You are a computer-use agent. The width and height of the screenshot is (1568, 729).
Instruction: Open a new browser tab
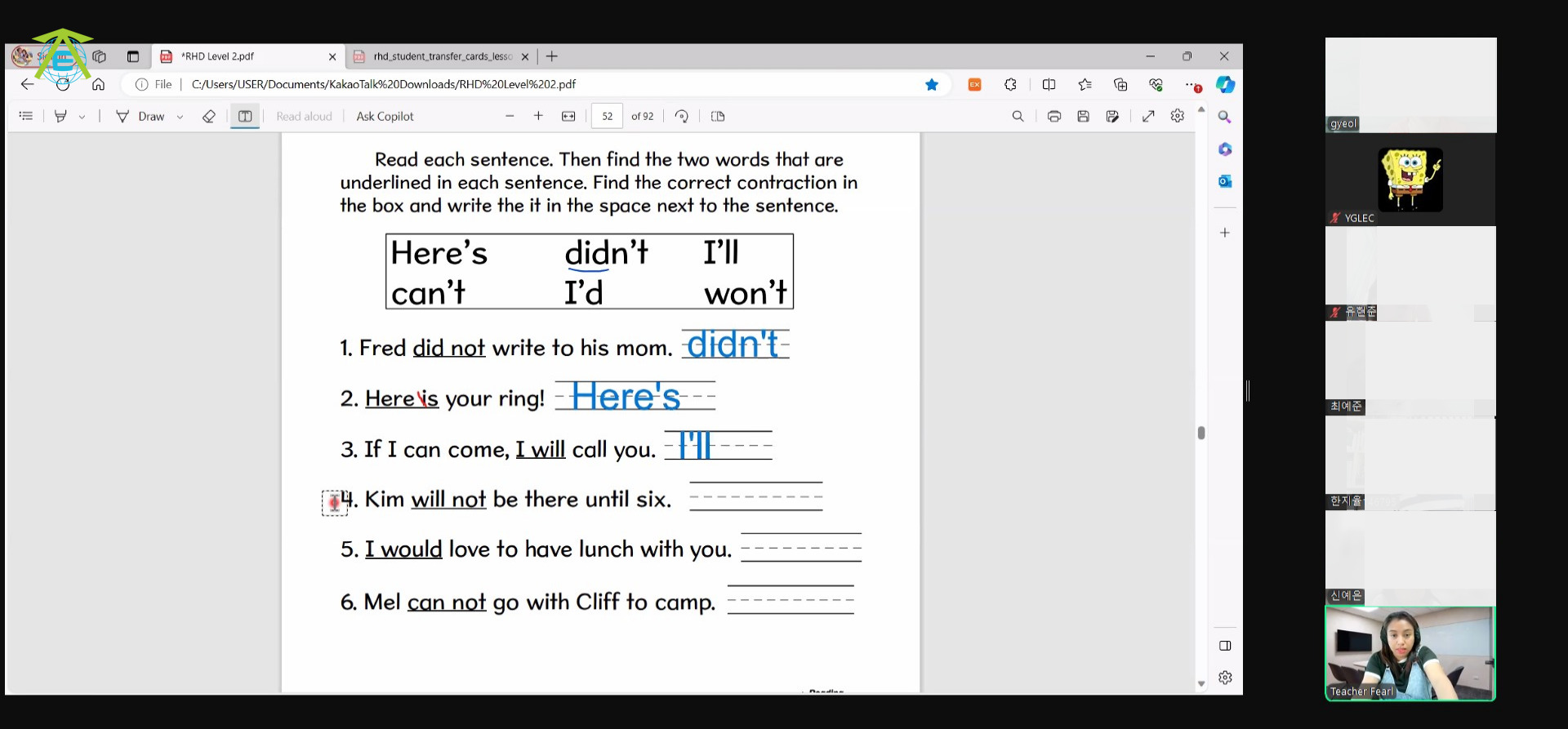click(x=552, y=56)
